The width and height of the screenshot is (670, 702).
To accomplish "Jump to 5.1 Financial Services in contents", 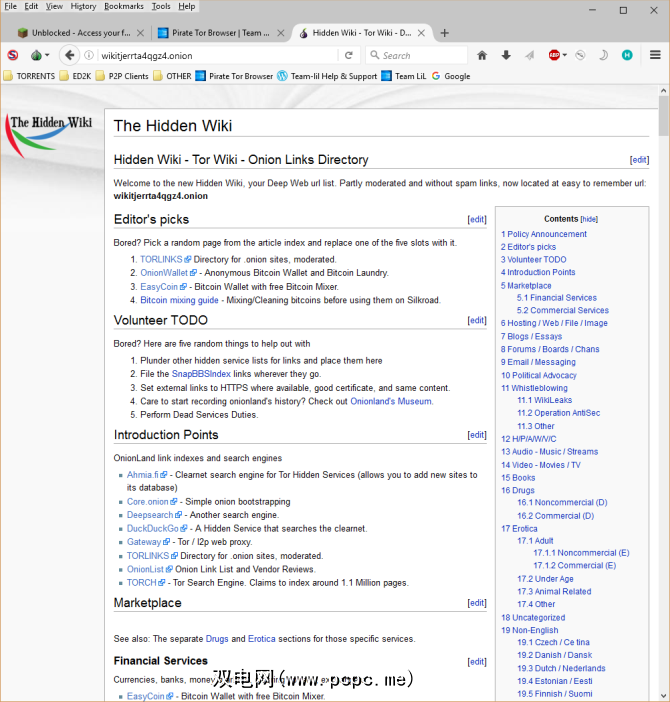I will tap(556, 298).
